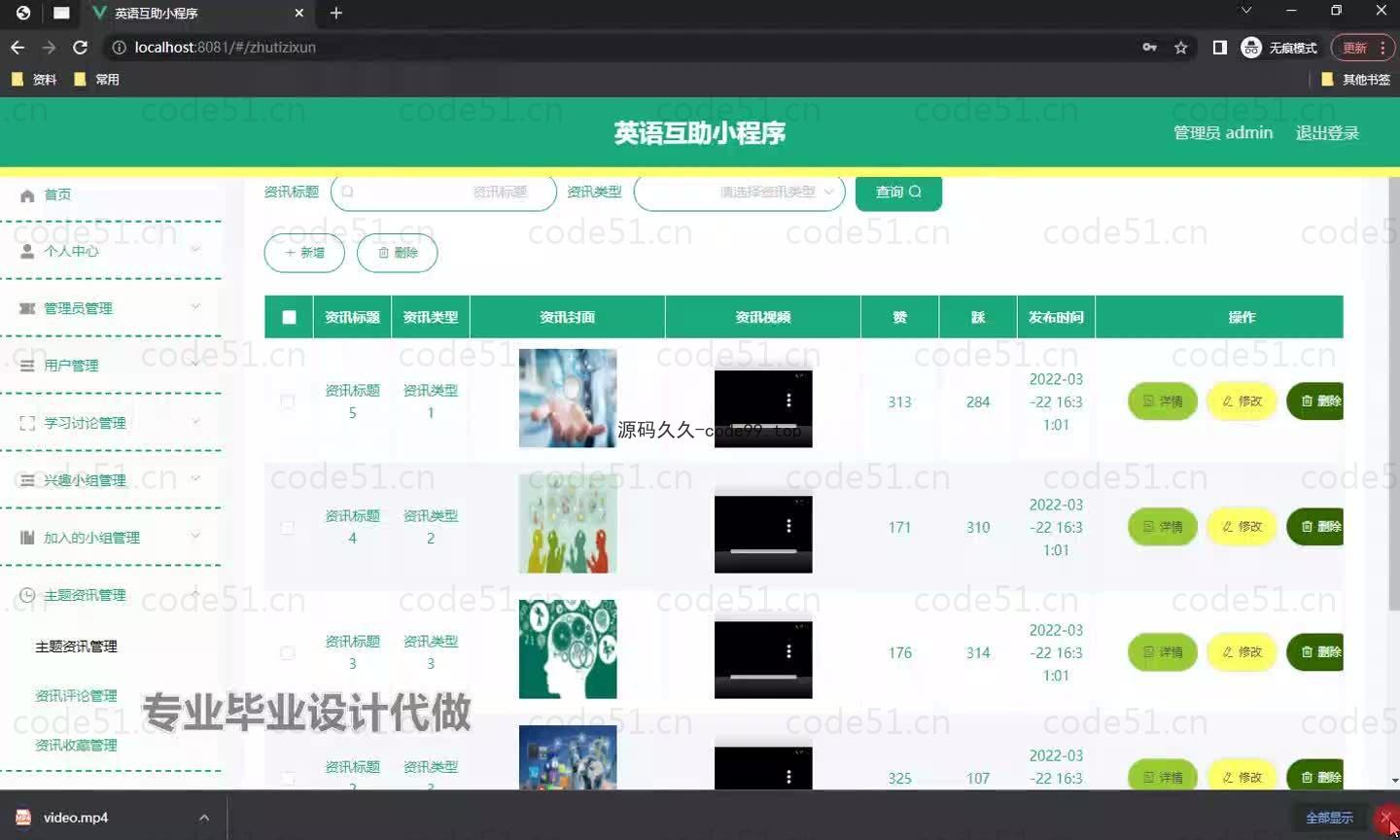
Task: Click the video progress bar in the 资讯标题 3 row
Action: 763,677
